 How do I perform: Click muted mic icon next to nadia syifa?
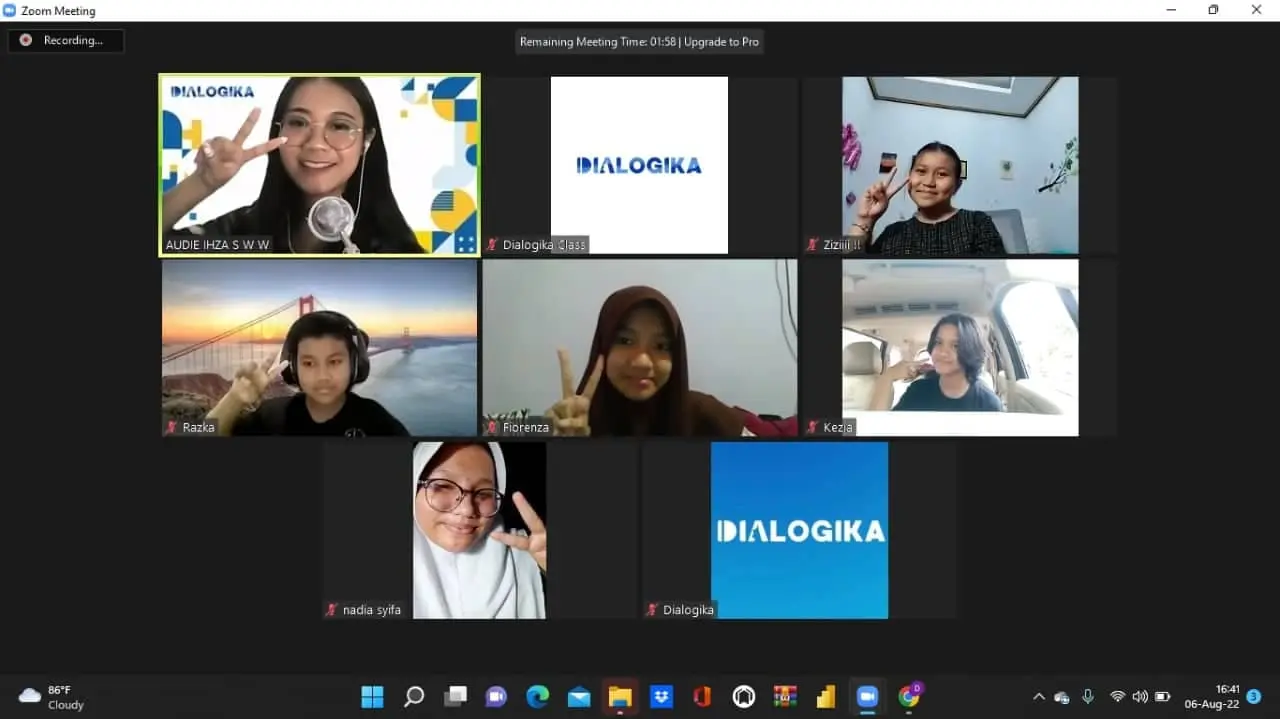click(332, 610)
